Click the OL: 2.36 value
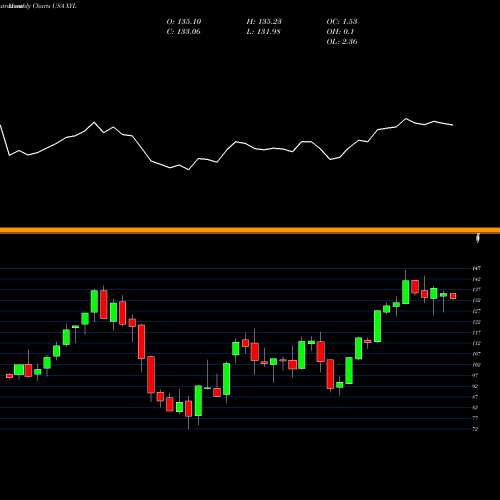This screenshot has height=500, width=500. pyautogui.click(x=342, y=42)
